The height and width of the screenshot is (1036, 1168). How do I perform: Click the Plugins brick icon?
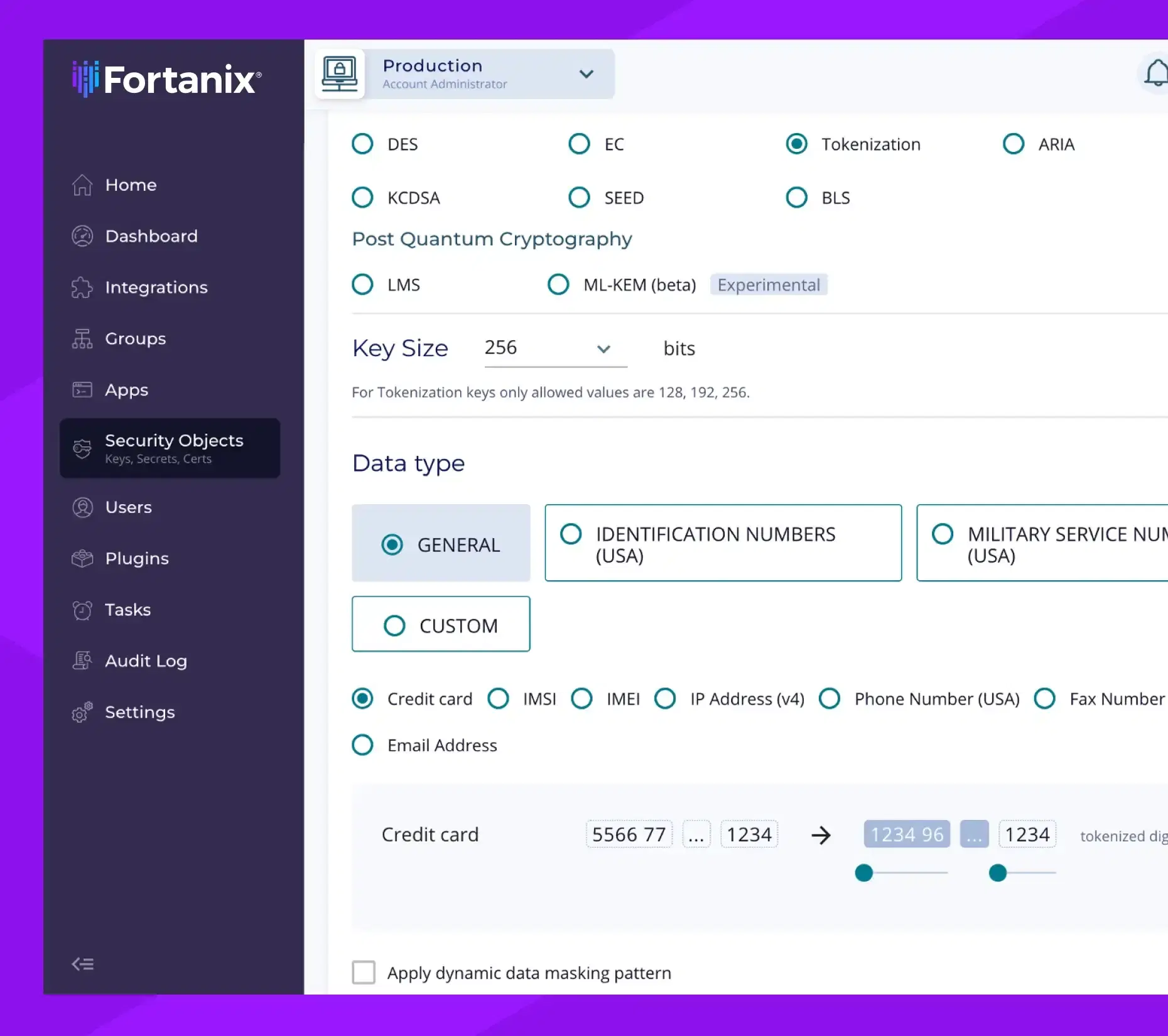click(x=82, y=558)
